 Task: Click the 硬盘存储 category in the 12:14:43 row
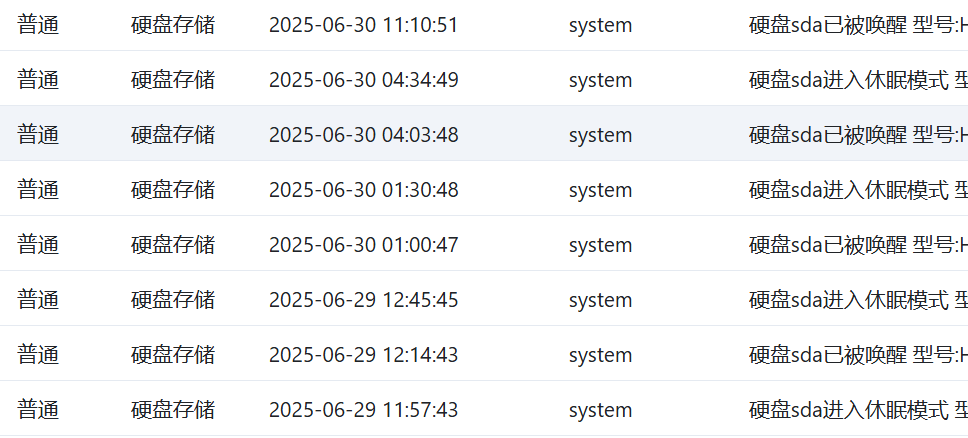173,355
